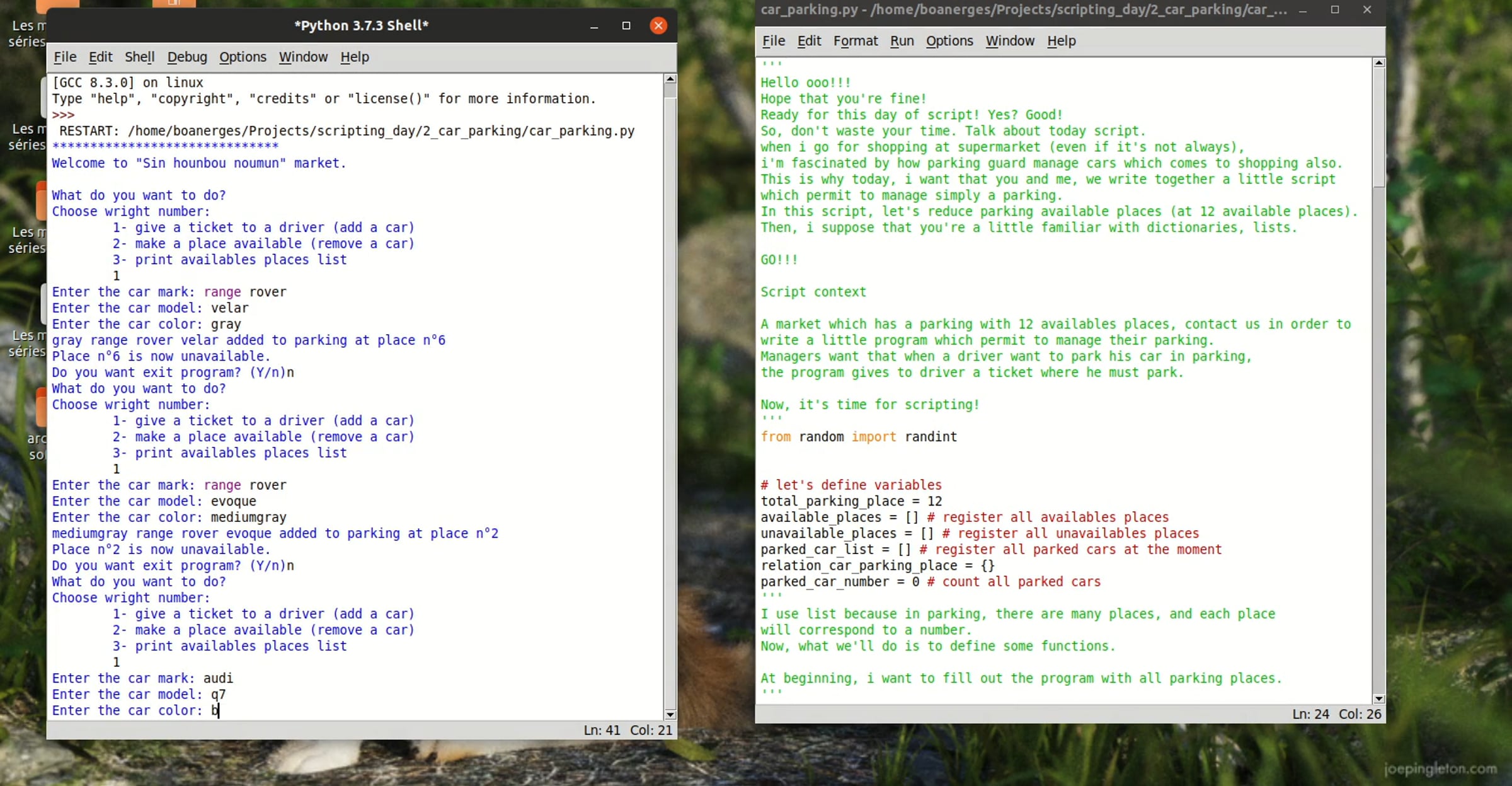Click 'Enter the car color: mediumgray' line

point(169,517)
